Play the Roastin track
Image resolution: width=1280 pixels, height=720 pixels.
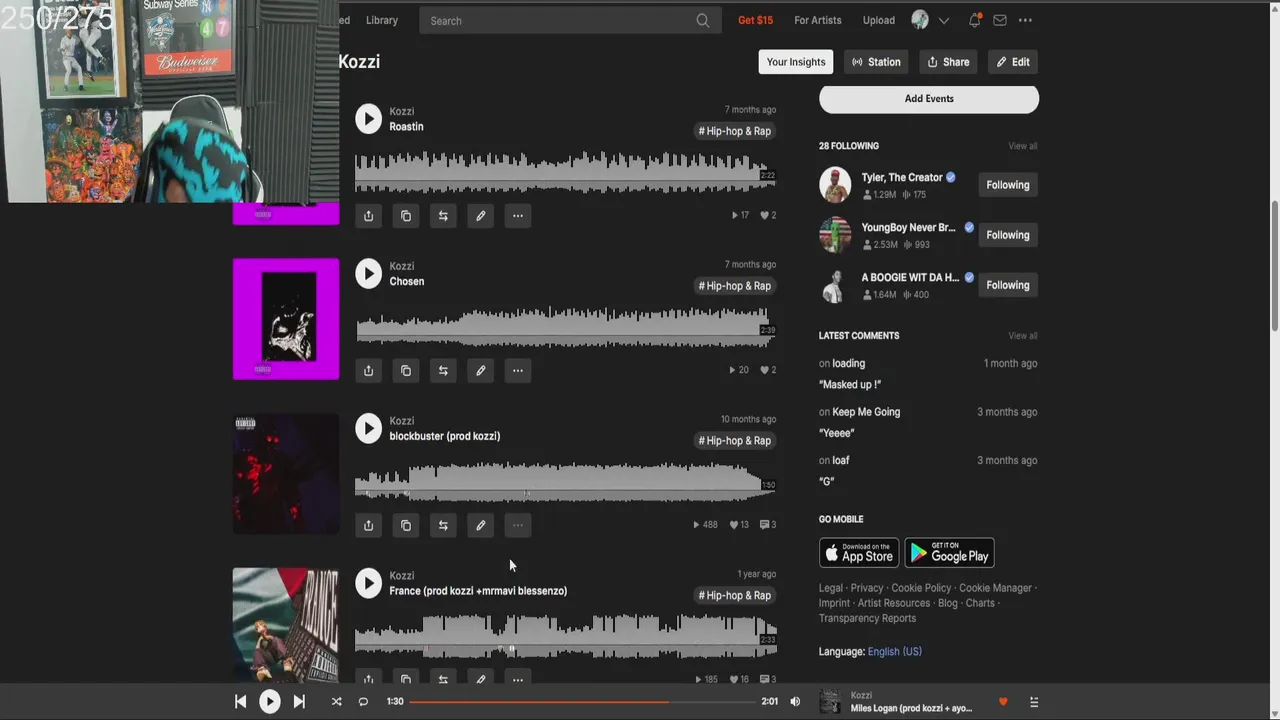tap(368, 119)
